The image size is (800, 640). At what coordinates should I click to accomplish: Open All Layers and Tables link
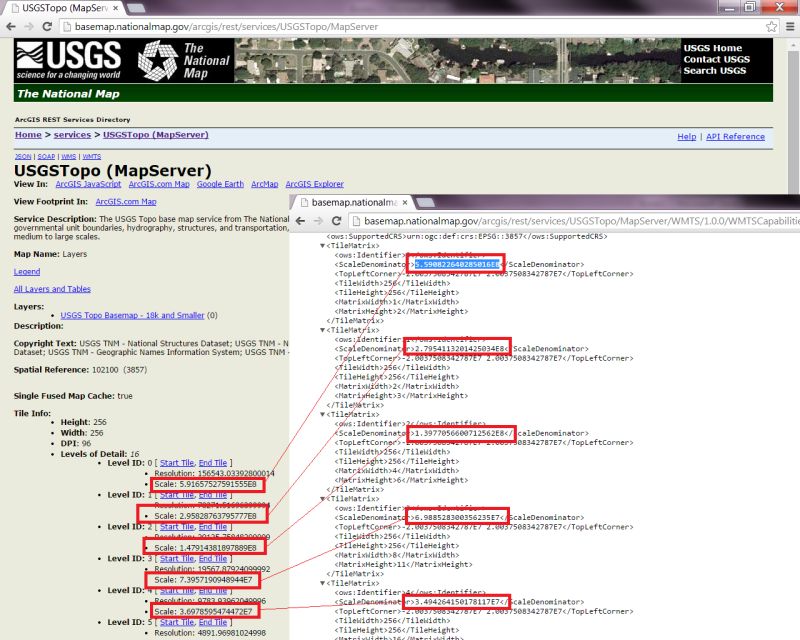[52, 289]
